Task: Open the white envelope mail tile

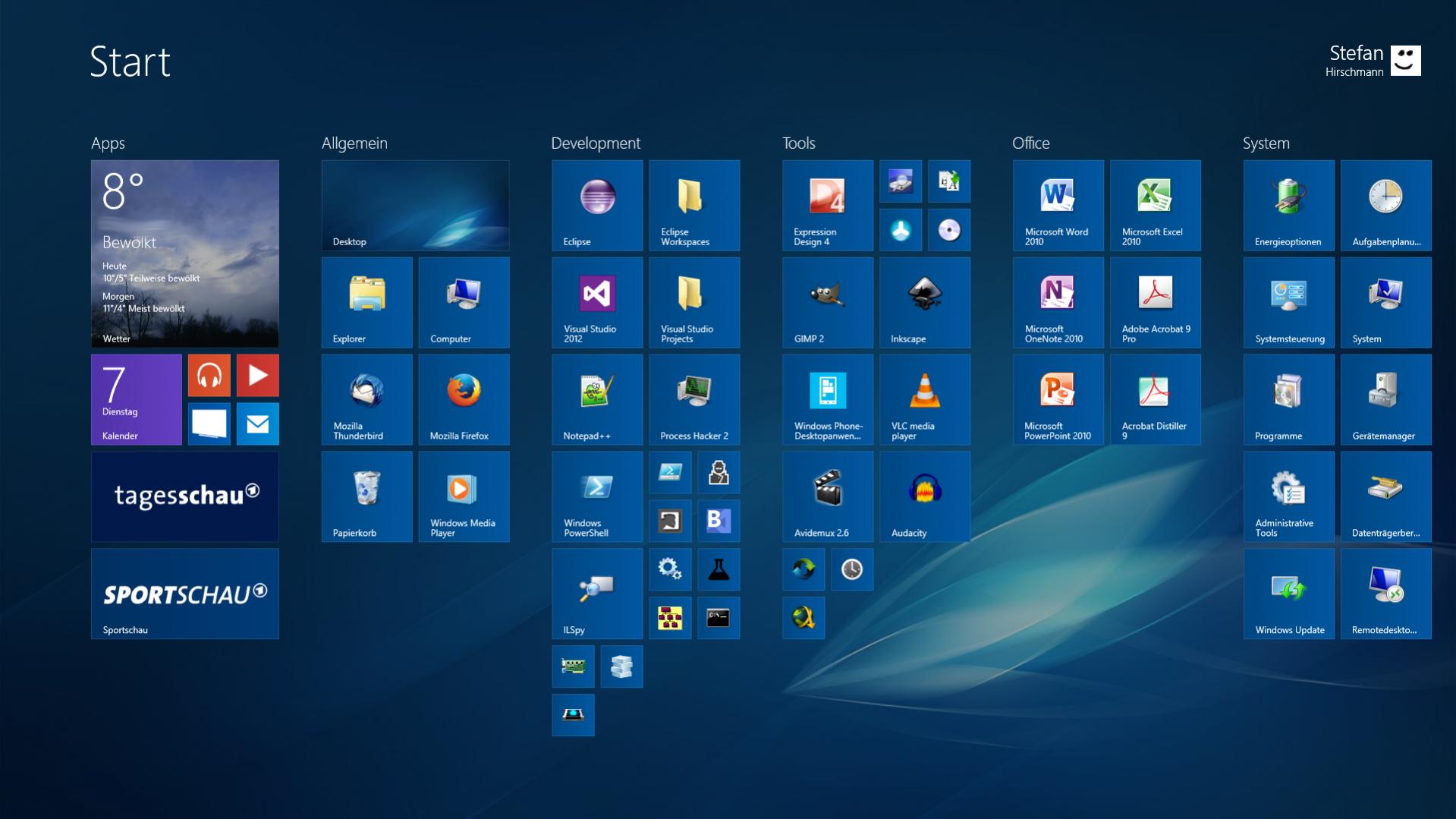Action: (x=258, y=424)
